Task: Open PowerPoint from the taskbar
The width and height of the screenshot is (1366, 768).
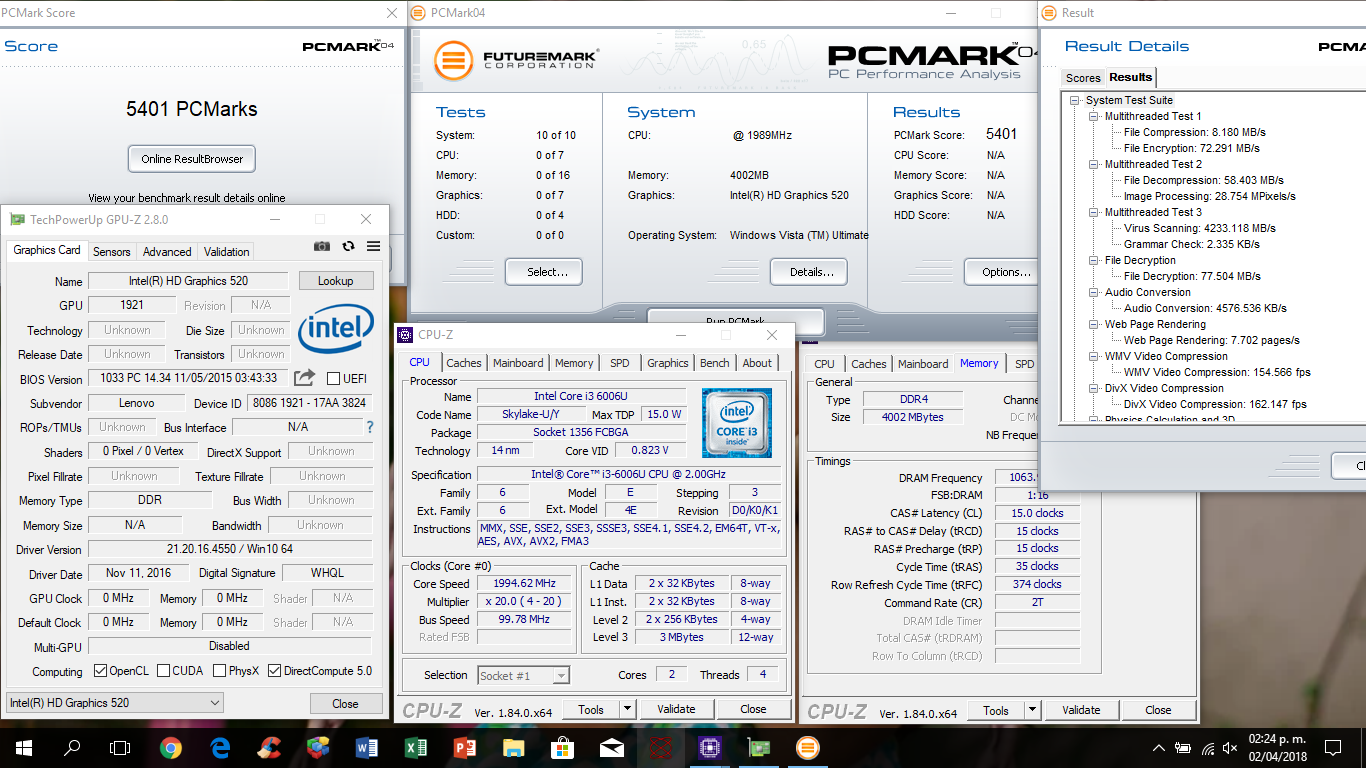Action: [x=464, y=747]
